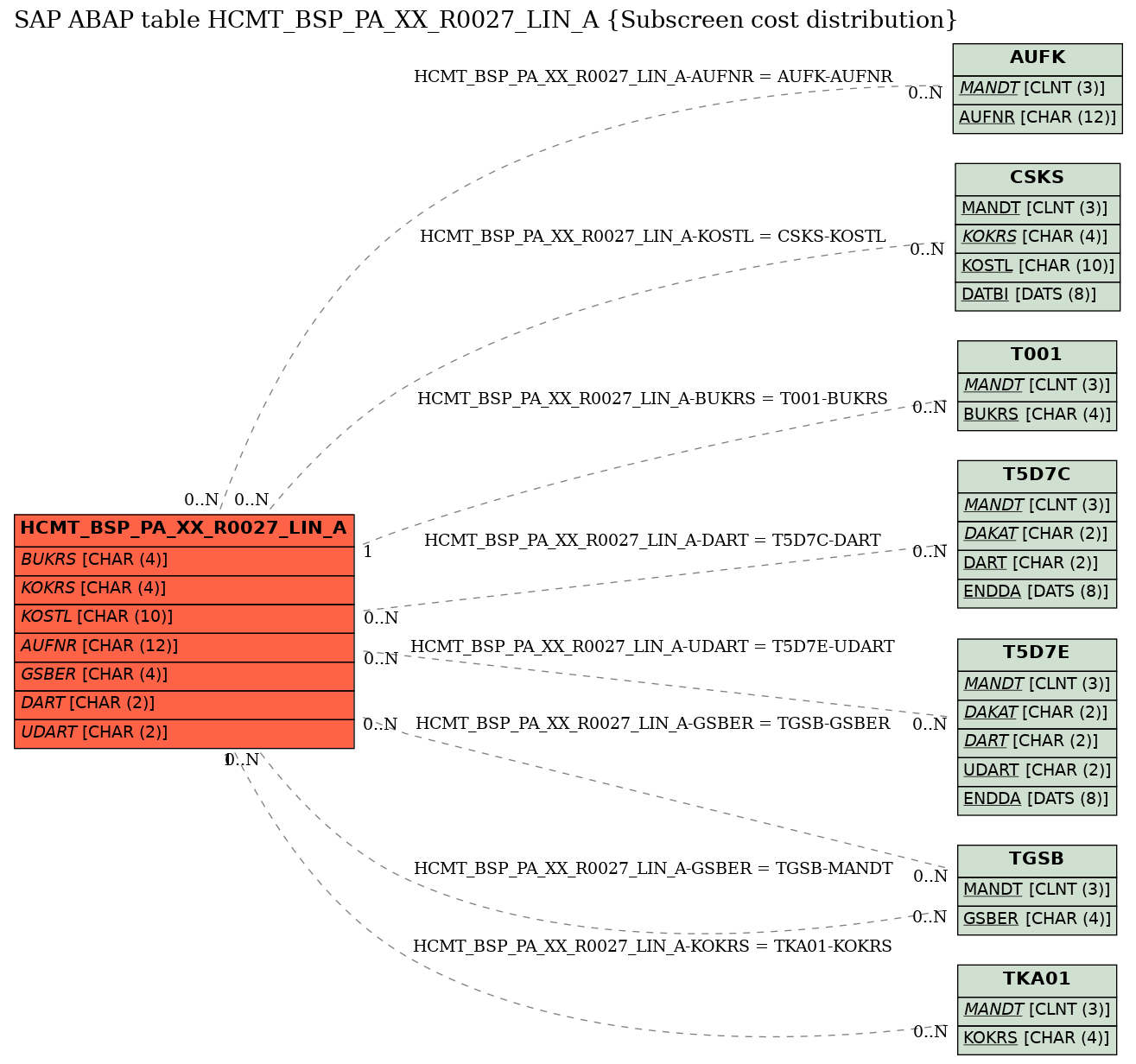
Task: Click the KOKRS = TKA01-KOKRS relation label
Action: coord(653,947)
